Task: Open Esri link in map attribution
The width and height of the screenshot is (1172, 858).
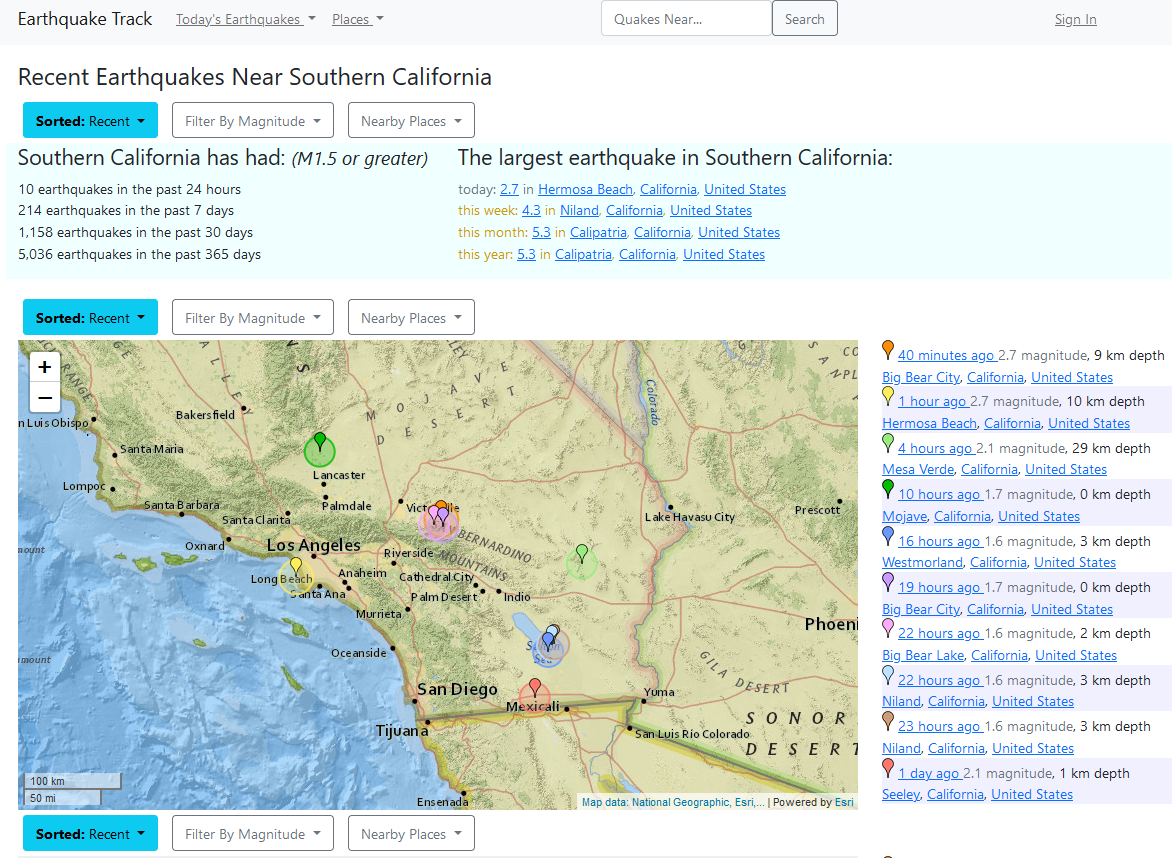Action: 844,802
